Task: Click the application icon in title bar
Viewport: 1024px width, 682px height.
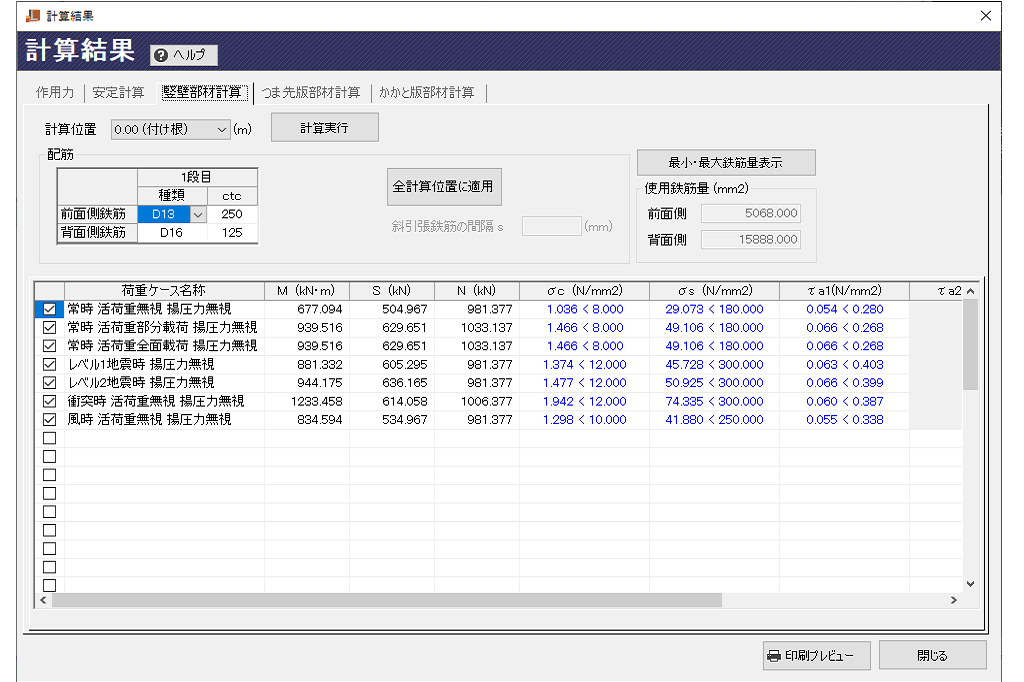Action: coord(33,16)
